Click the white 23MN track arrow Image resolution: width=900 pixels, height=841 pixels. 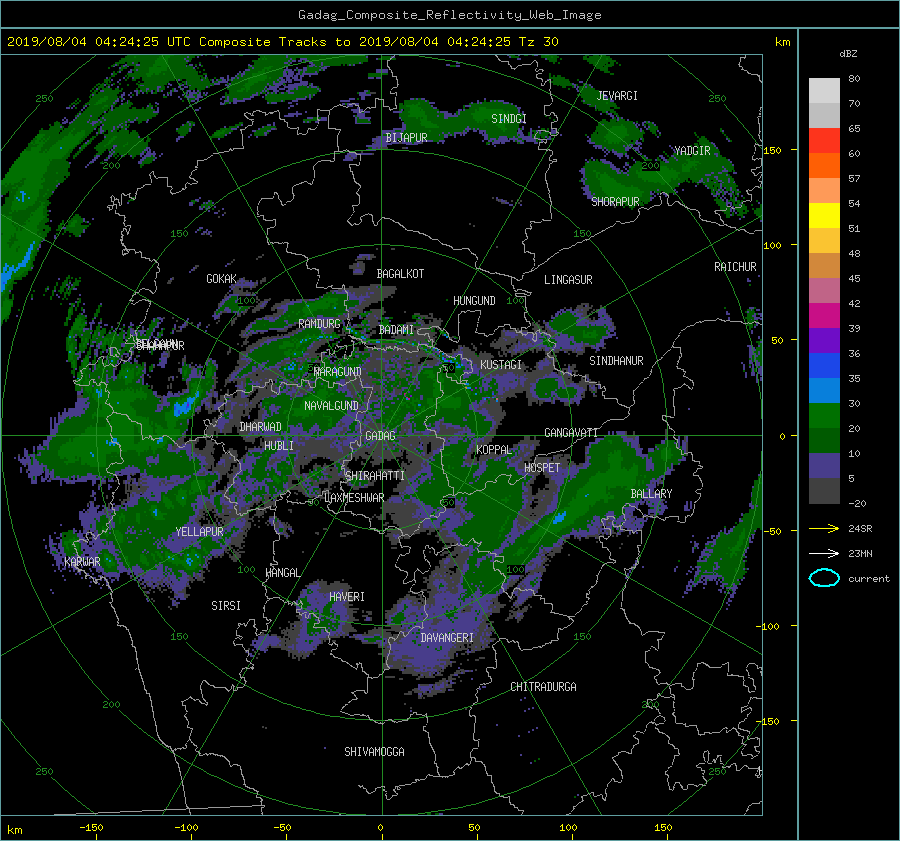click(x=824, y=553)
